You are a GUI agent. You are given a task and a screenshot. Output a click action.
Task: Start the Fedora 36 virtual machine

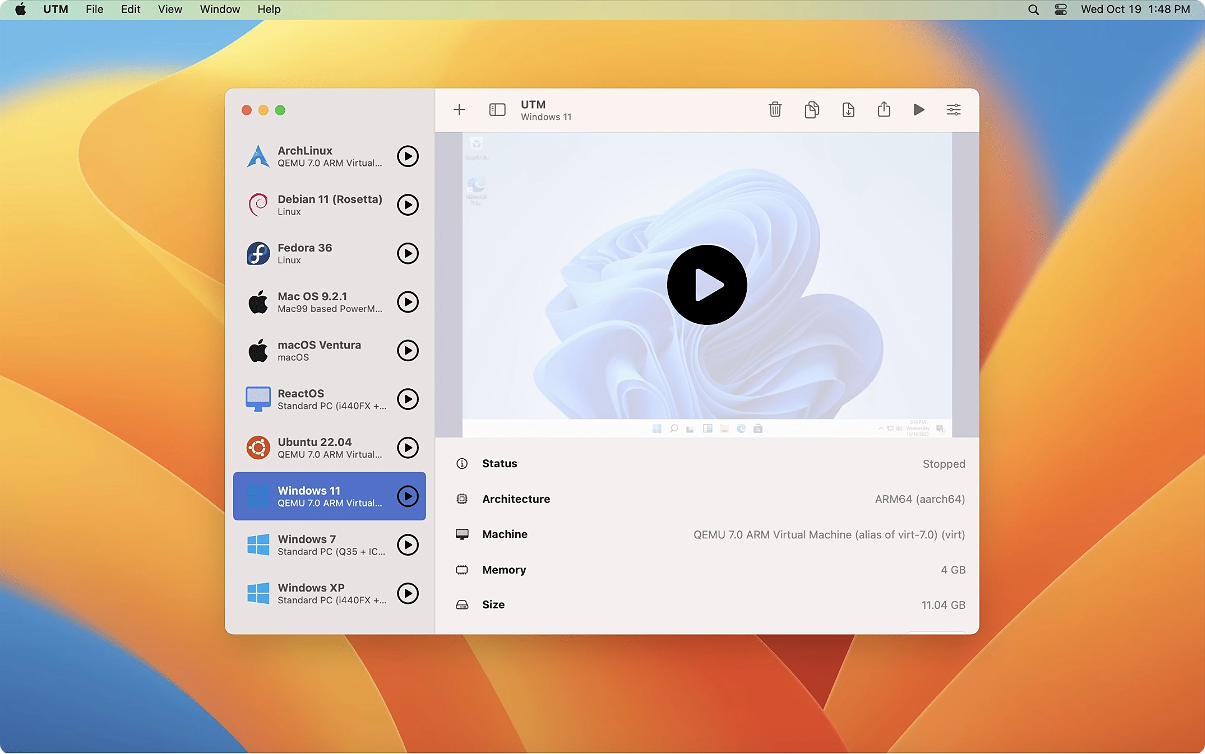click(407, 254)
